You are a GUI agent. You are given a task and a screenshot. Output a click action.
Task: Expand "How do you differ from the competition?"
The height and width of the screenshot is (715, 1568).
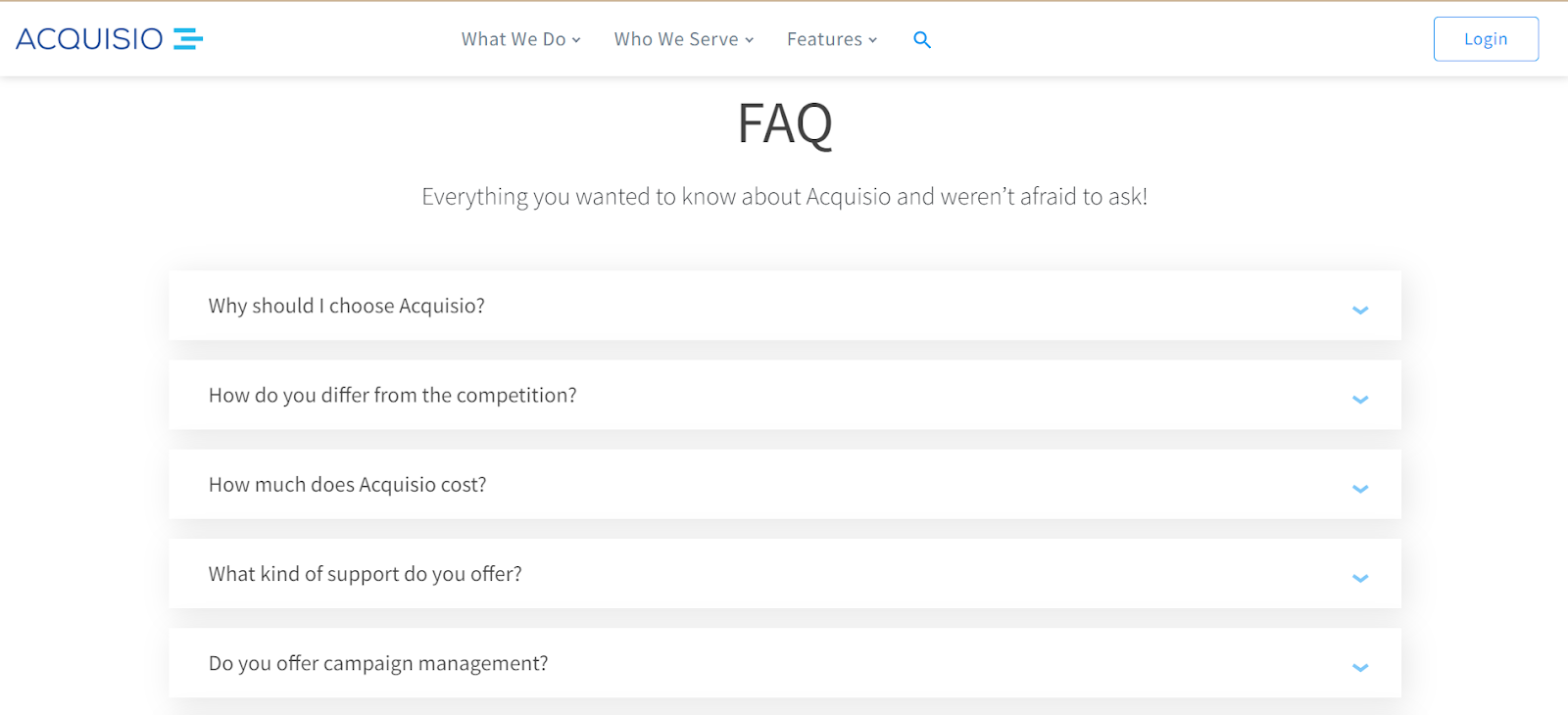coord(1359,399)
